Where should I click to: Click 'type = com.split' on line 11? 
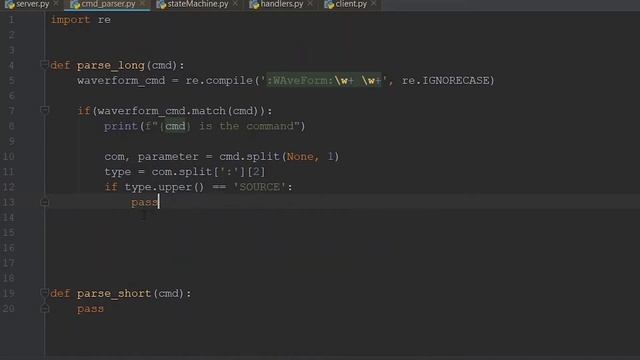(158, 172)
